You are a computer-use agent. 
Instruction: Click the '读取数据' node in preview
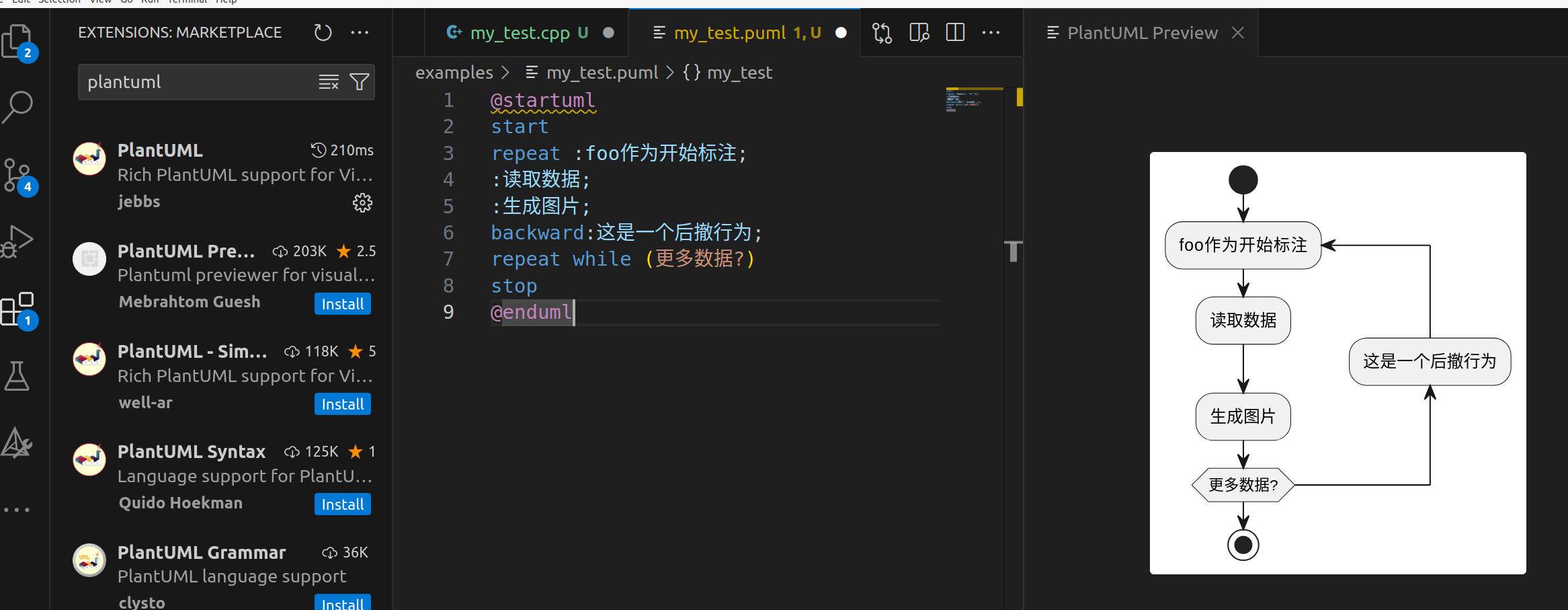[1243, 321]
